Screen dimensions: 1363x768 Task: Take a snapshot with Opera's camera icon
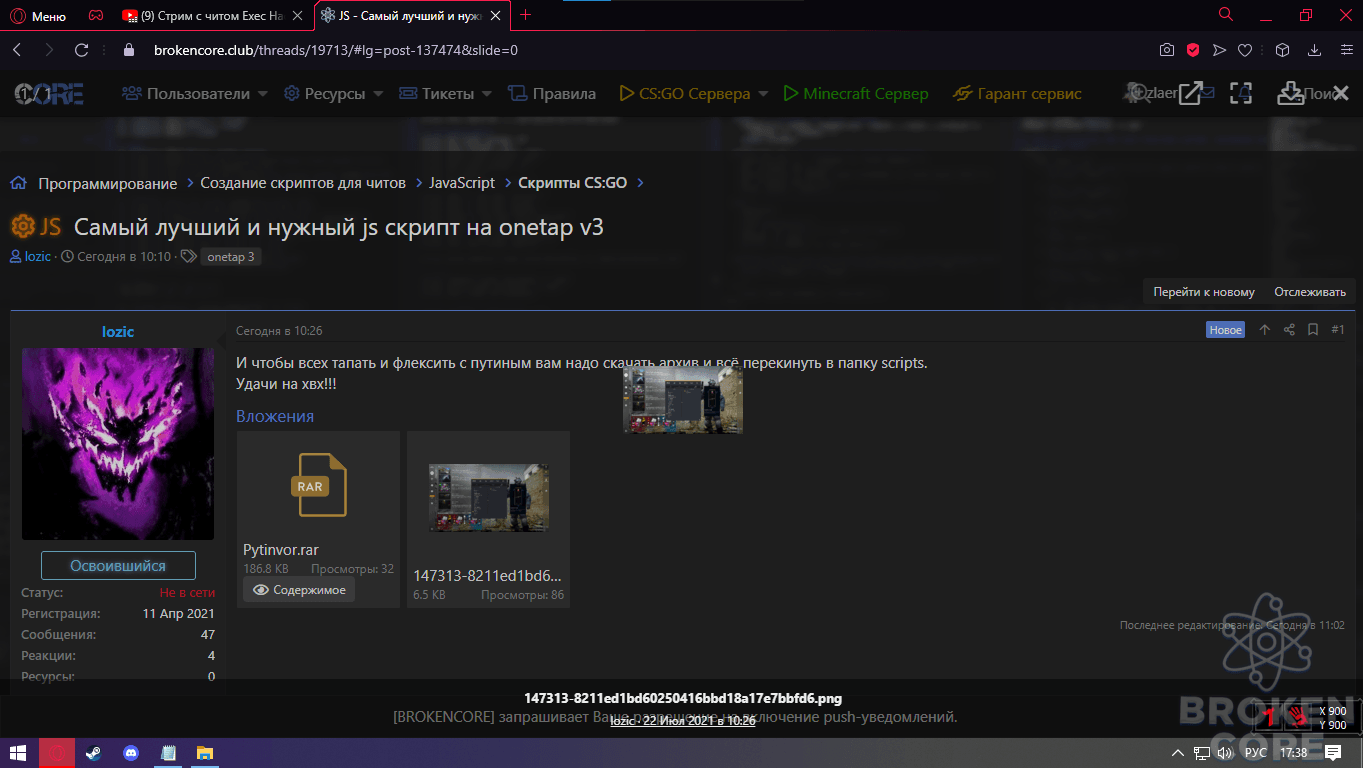[1167, 50]
